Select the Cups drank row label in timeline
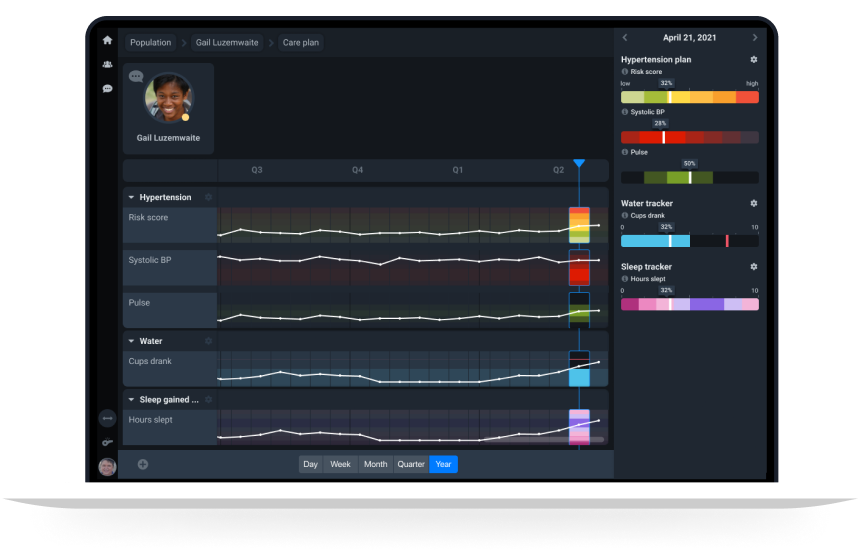 pos(150,361)
